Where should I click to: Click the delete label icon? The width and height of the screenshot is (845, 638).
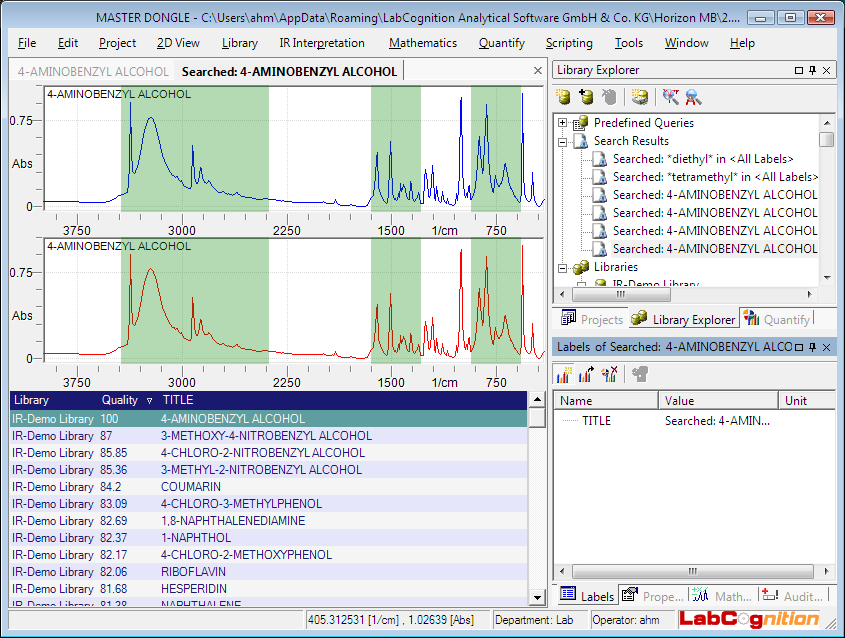tap(610, 375)
